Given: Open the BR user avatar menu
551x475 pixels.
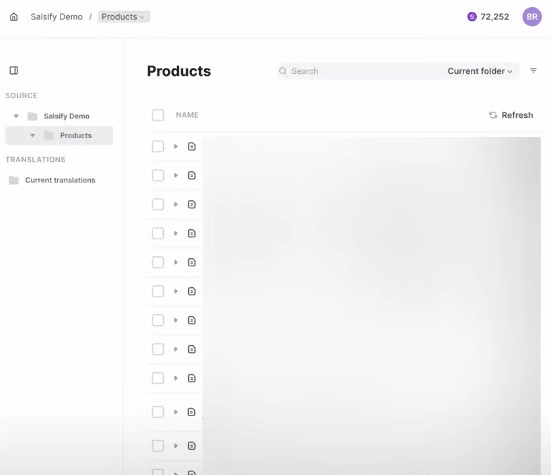Looking at the screenshot, I should pos(532,17).
